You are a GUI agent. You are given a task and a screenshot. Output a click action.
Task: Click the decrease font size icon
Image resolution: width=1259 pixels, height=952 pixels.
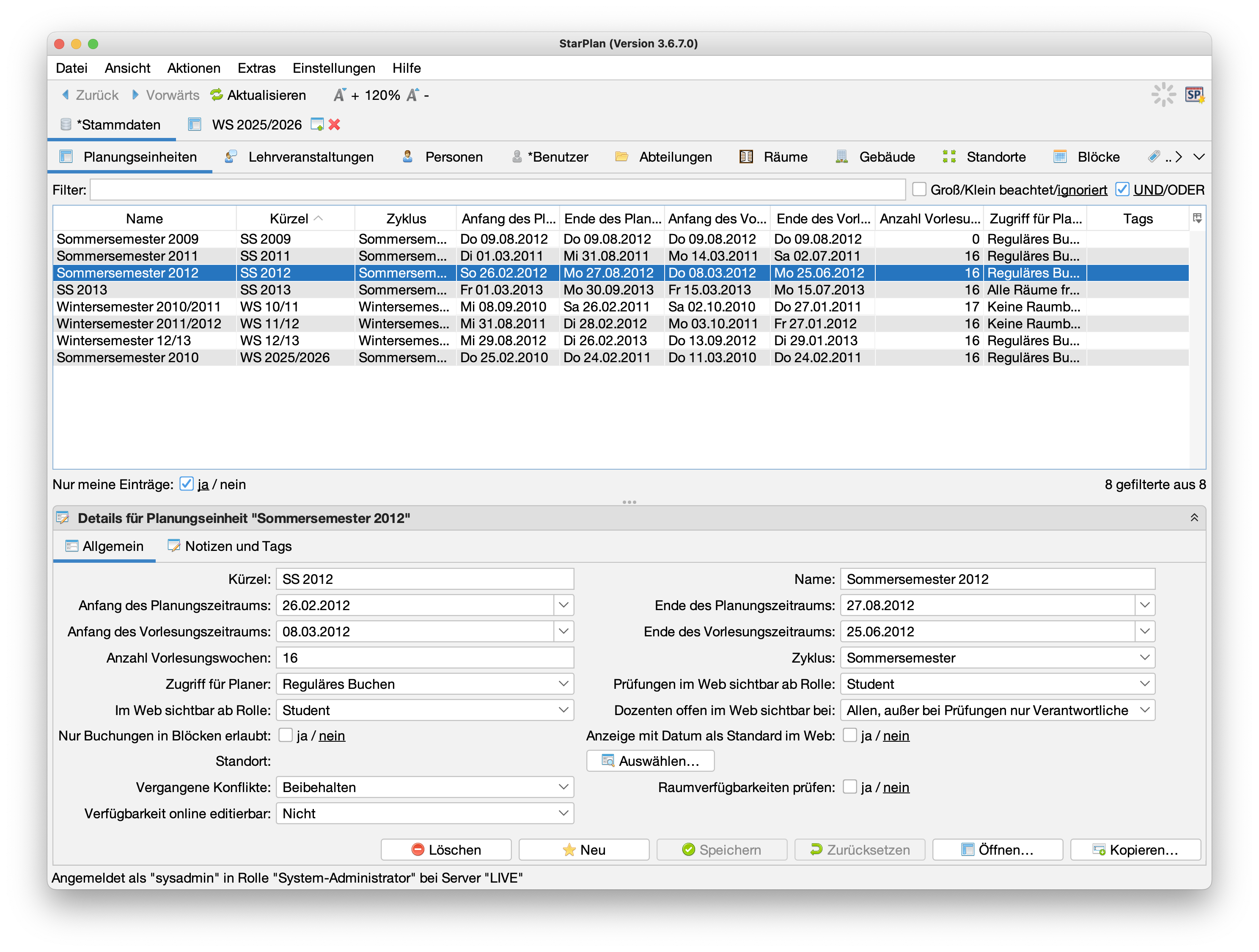pos(412,95)
